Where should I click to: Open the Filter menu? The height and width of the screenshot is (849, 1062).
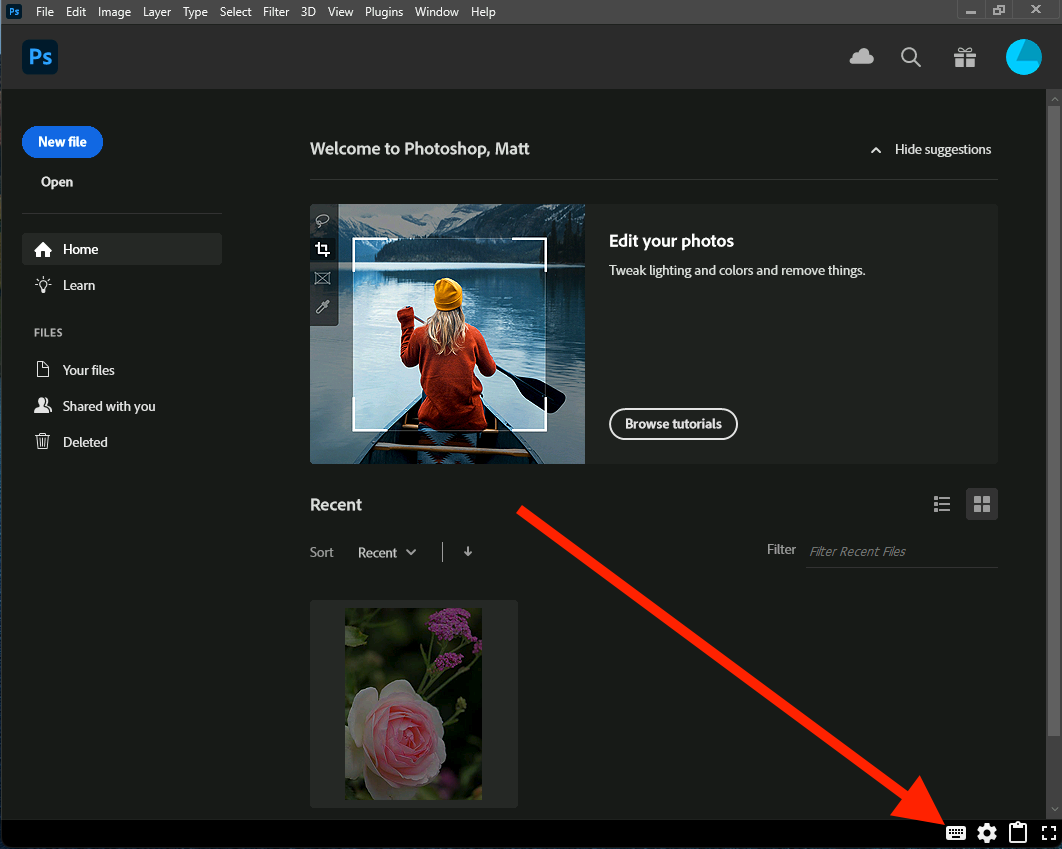pos(275,12)
